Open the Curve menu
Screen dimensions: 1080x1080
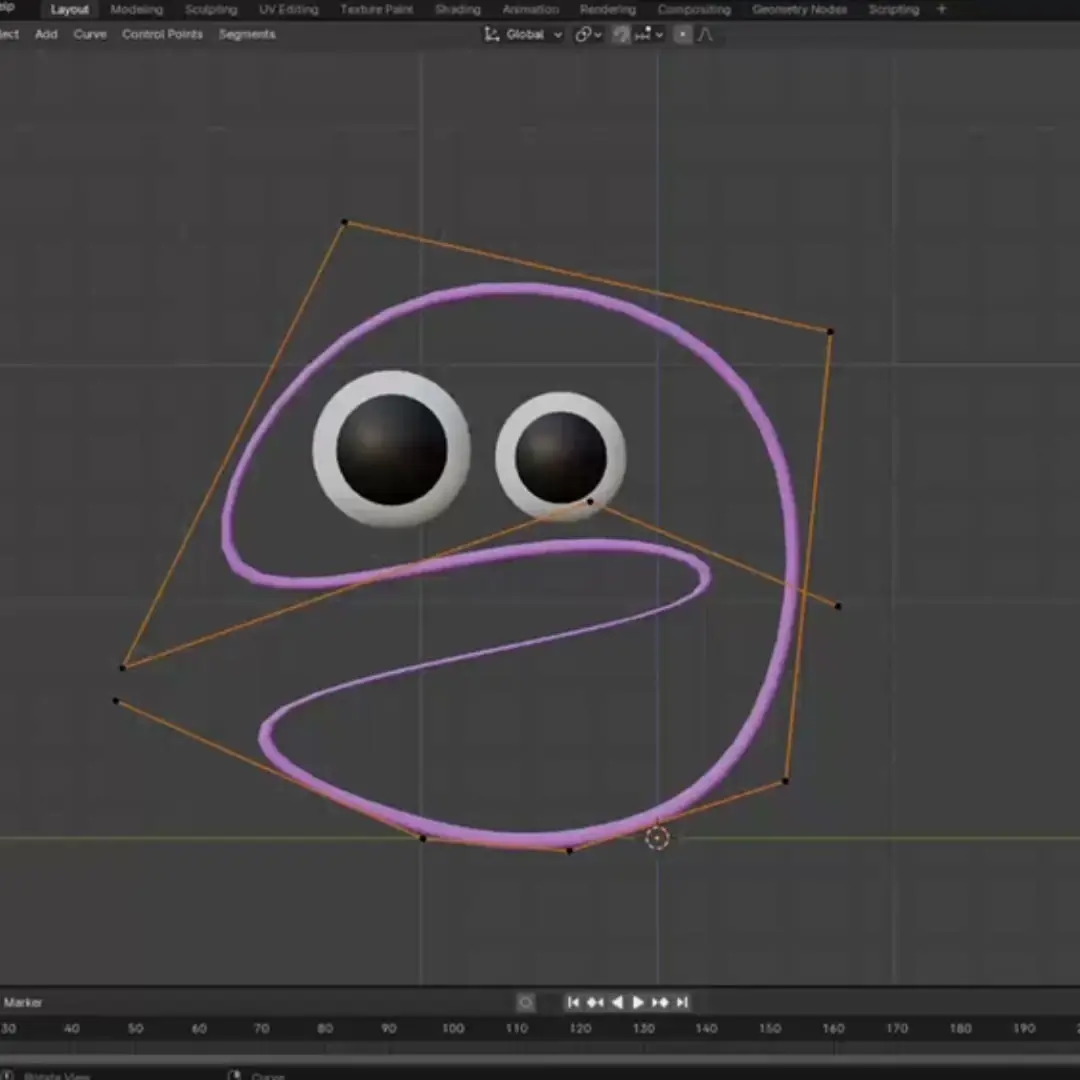point(89,33)
